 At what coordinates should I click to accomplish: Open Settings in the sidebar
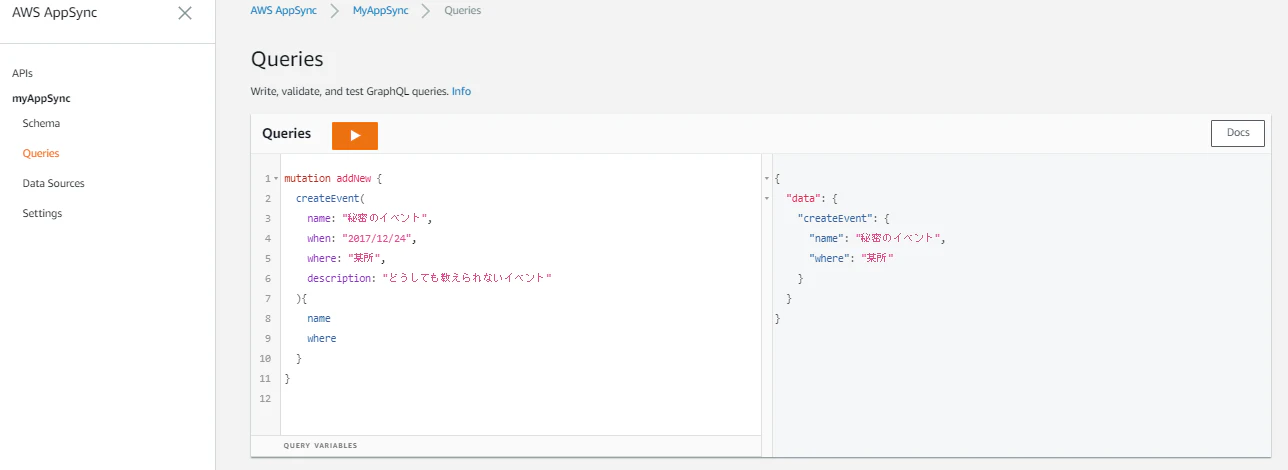coord(42,213)
